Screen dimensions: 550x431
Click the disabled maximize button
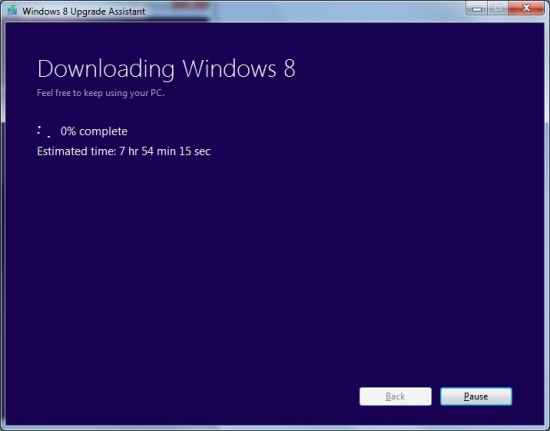click(x=497, y=8)
